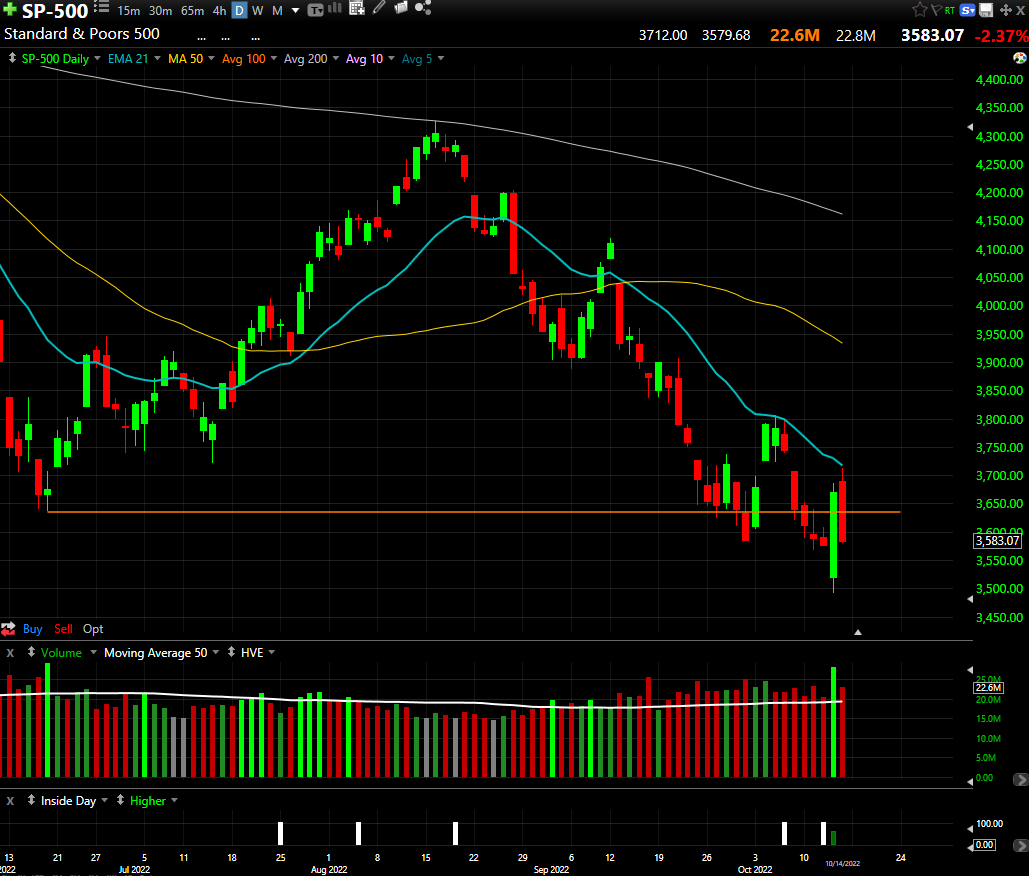Open the Inside Day dropdown

pyautogui.click(x=104, y=801)
